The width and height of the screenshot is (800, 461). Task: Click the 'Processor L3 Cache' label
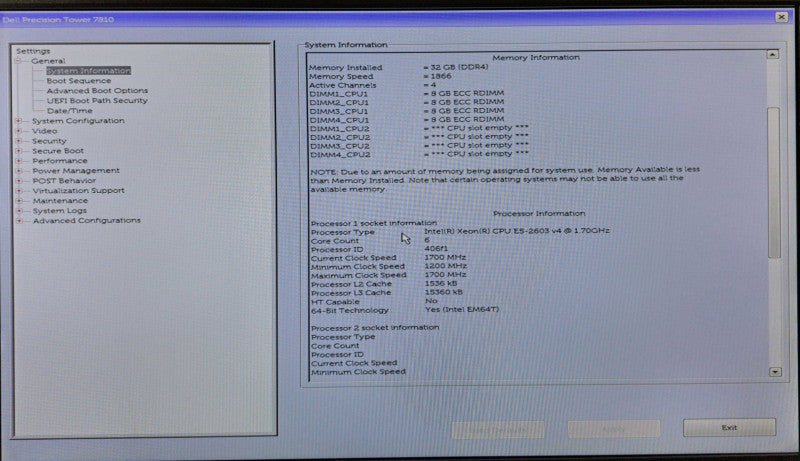pos(351,293)
